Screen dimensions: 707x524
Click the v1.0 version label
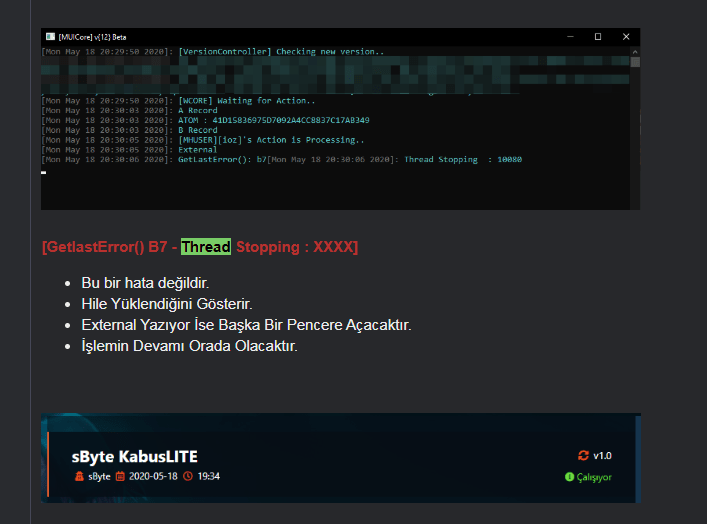[602, 455]
